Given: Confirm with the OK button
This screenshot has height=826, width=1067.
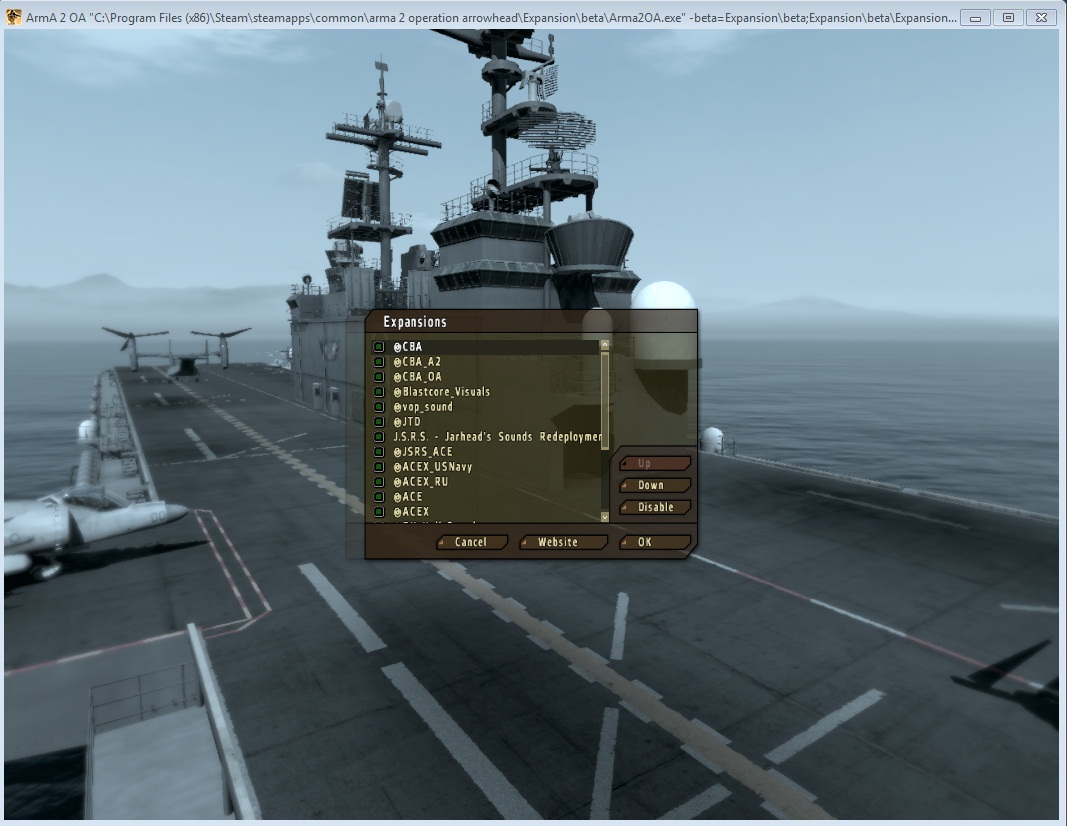Looking at the screenshot, I should [x=655, y=542].
